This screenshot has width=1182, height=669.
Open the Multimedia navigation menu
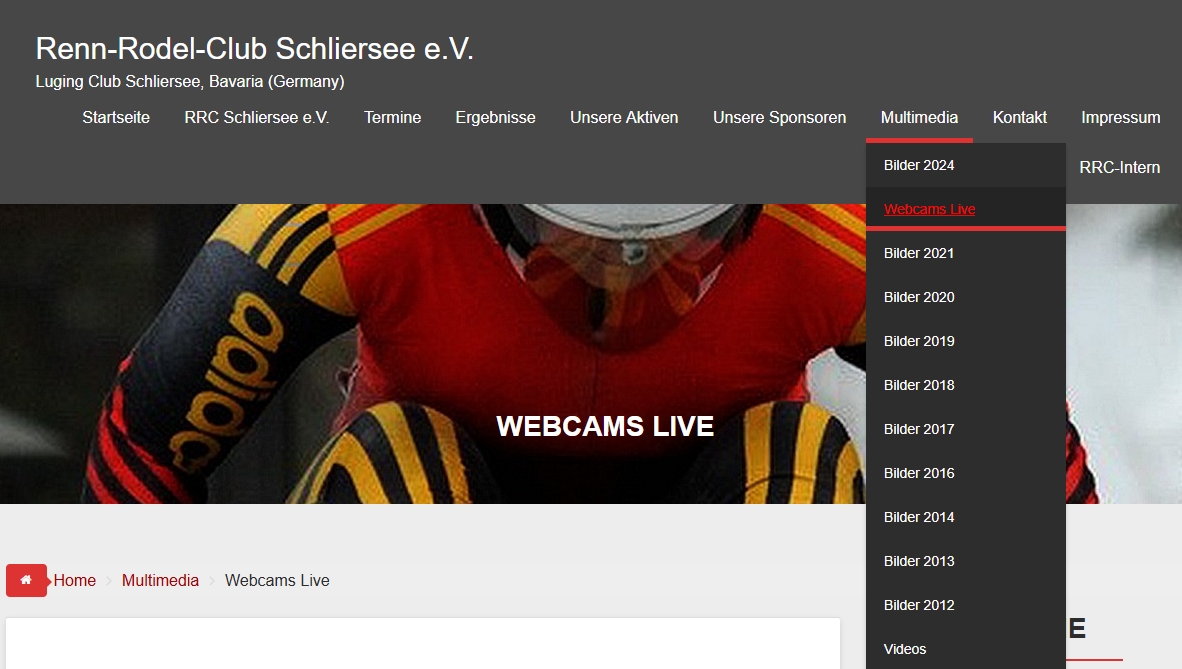coord(919,118)
